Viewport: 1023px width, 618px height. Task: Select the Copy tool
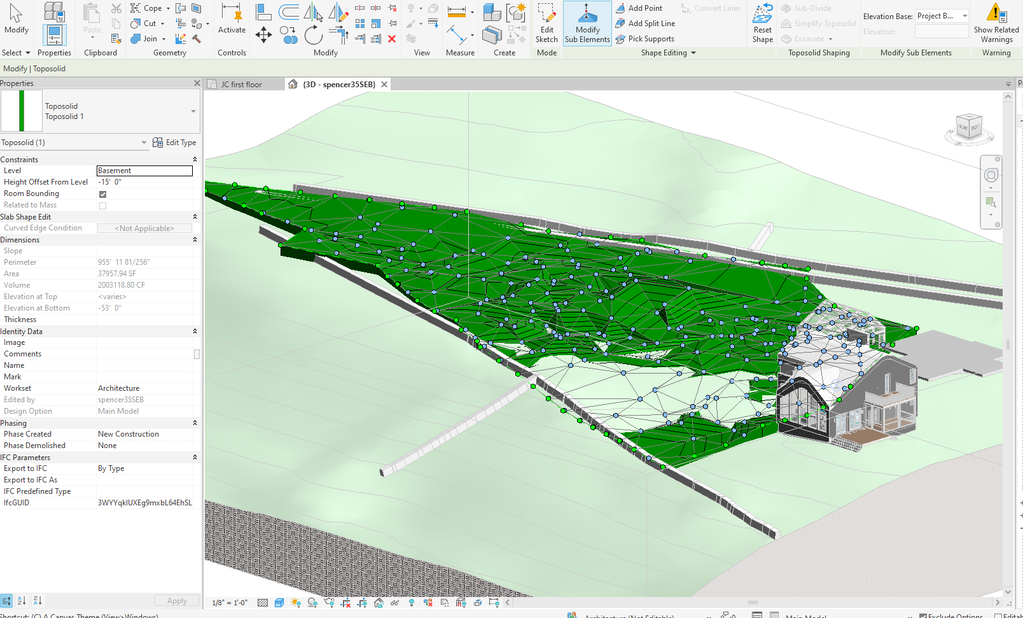point(288,35)
